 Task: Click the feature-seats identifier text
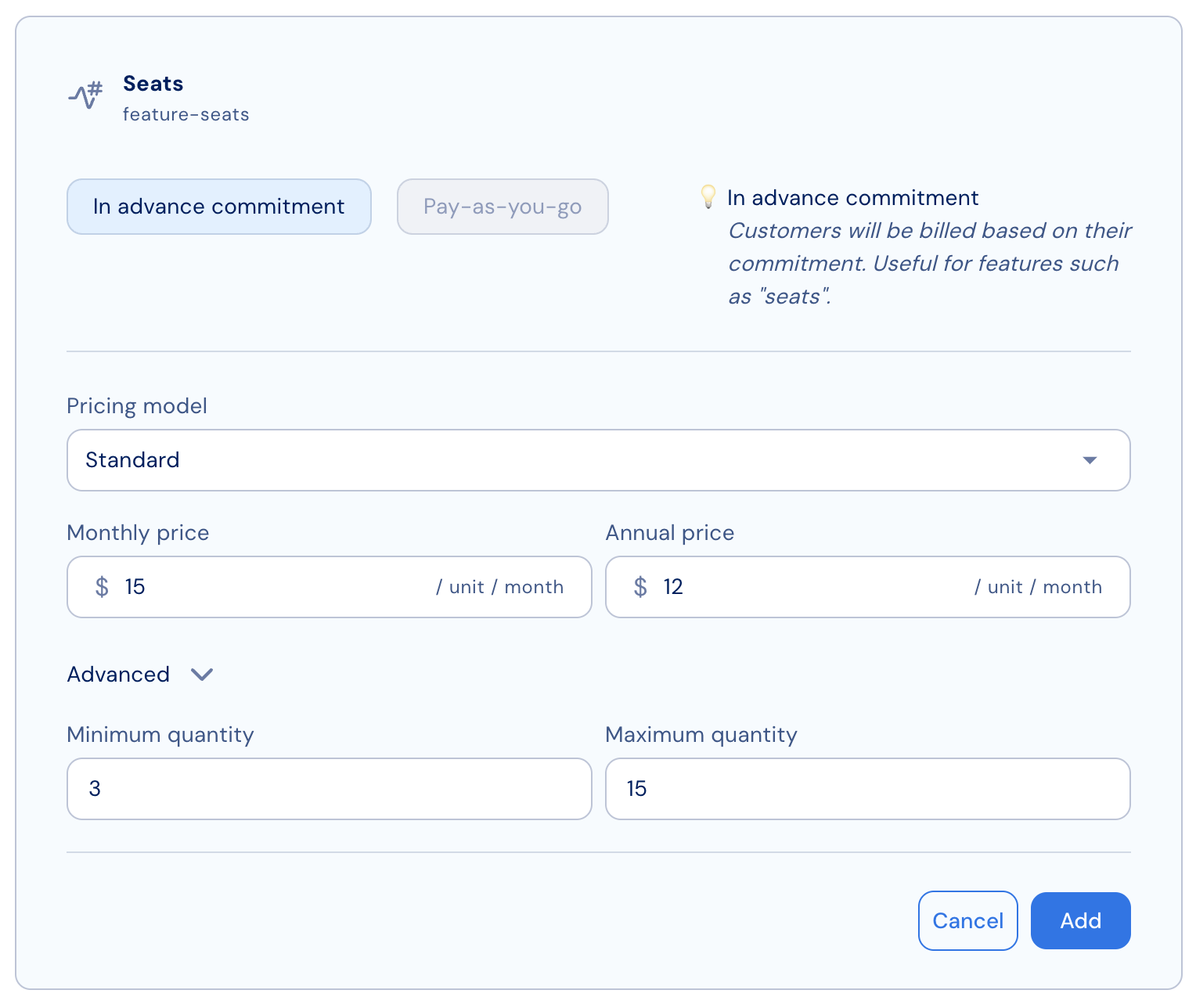click(186, 114)
